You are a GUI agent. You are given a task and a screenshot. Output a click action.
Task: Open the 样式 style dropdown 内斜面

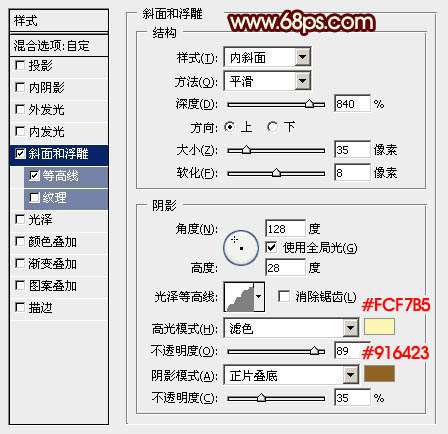267,57
